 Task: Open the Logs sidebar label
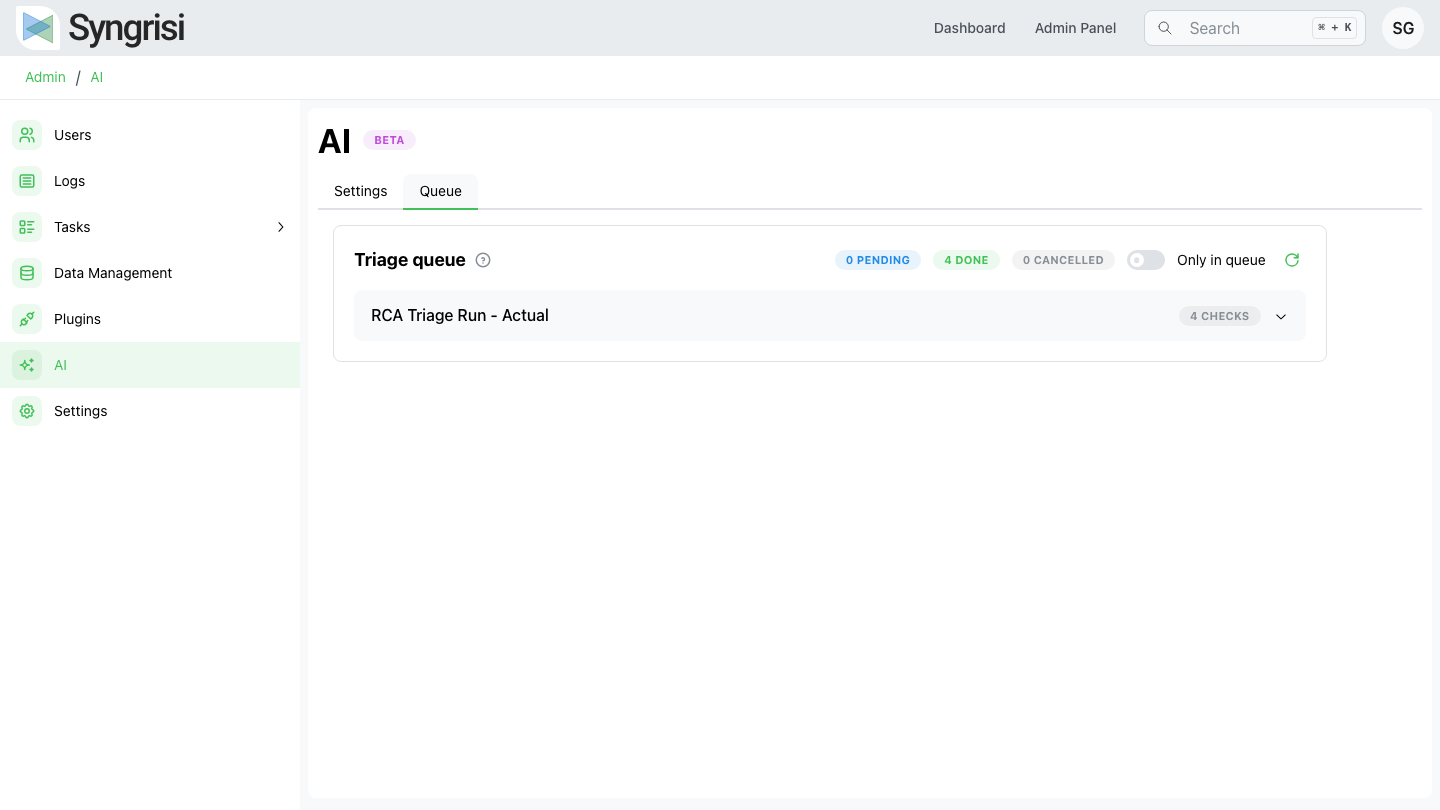tap(69, 181)
